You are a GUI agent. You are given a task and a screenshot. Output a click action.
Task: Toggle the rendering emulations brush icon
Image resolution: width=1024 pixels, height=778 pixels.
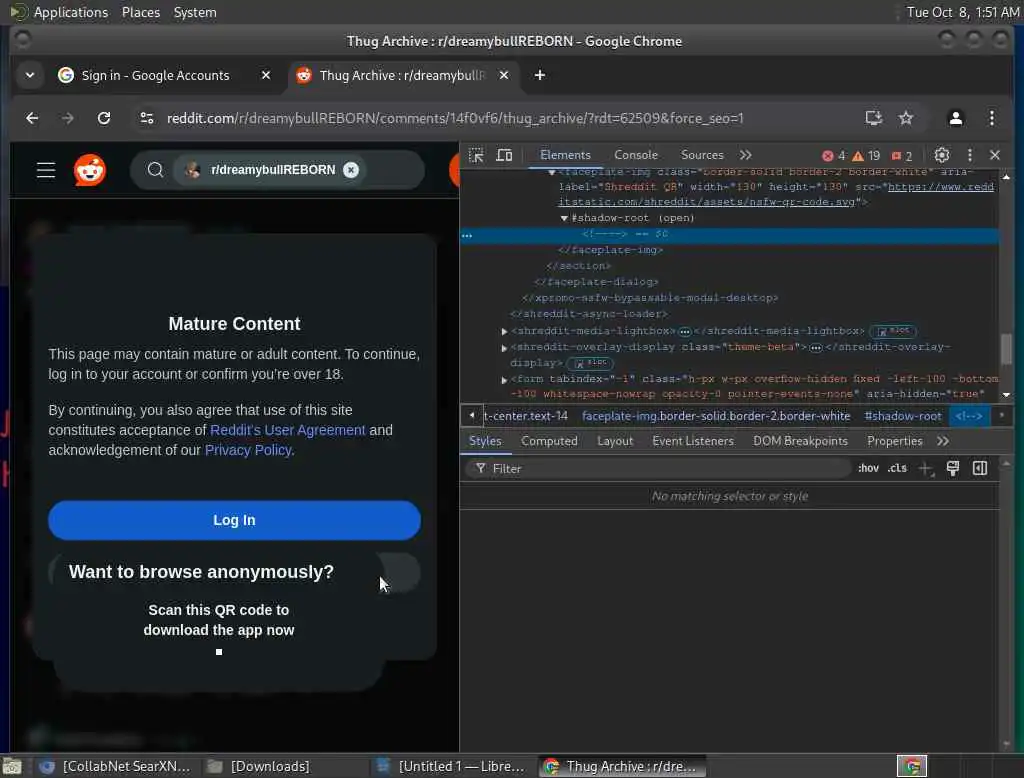click(x=953, y=468)
